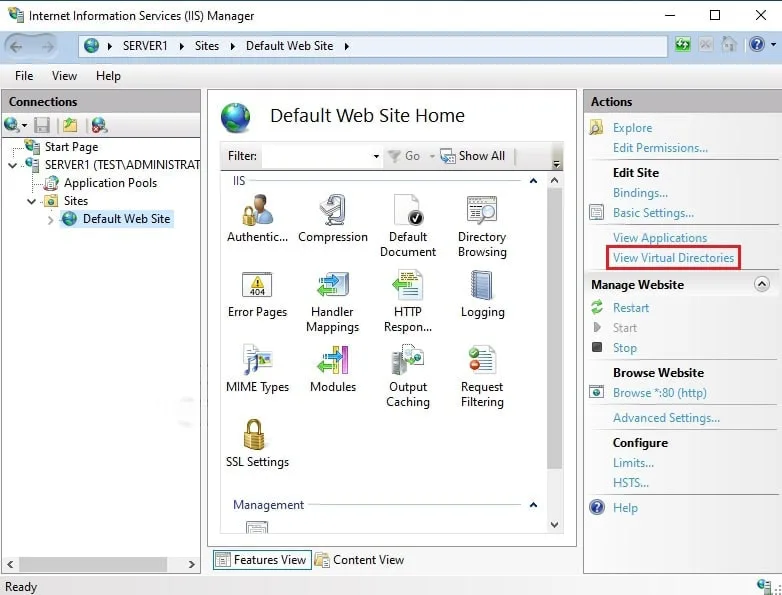This screenshot has height=595, width=782.
Task: Switch to Content View tab
Action: [360, 560]
